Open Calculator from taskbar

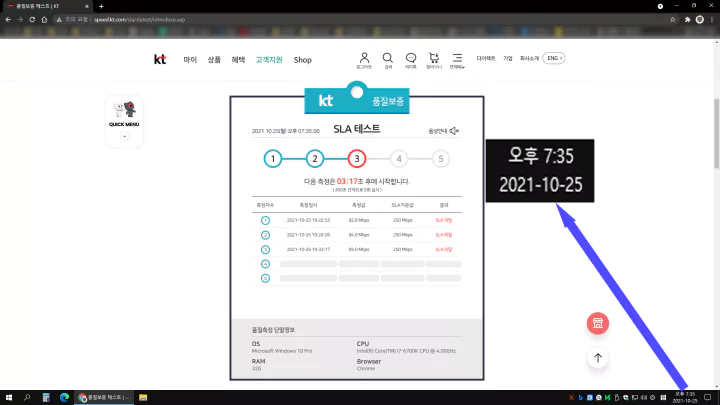click(46, 398)
